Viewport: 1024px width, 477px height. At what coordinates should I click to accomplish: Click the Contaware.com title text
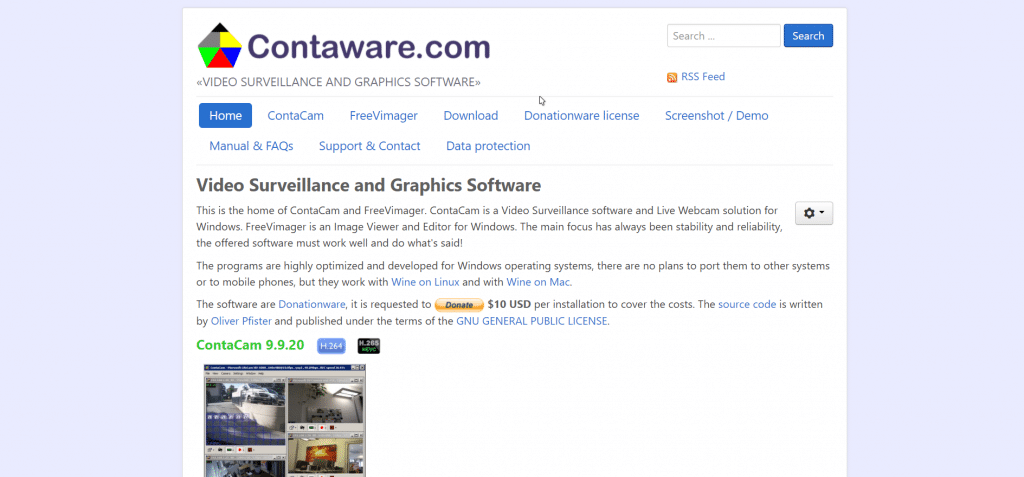[x=369, y=46]
